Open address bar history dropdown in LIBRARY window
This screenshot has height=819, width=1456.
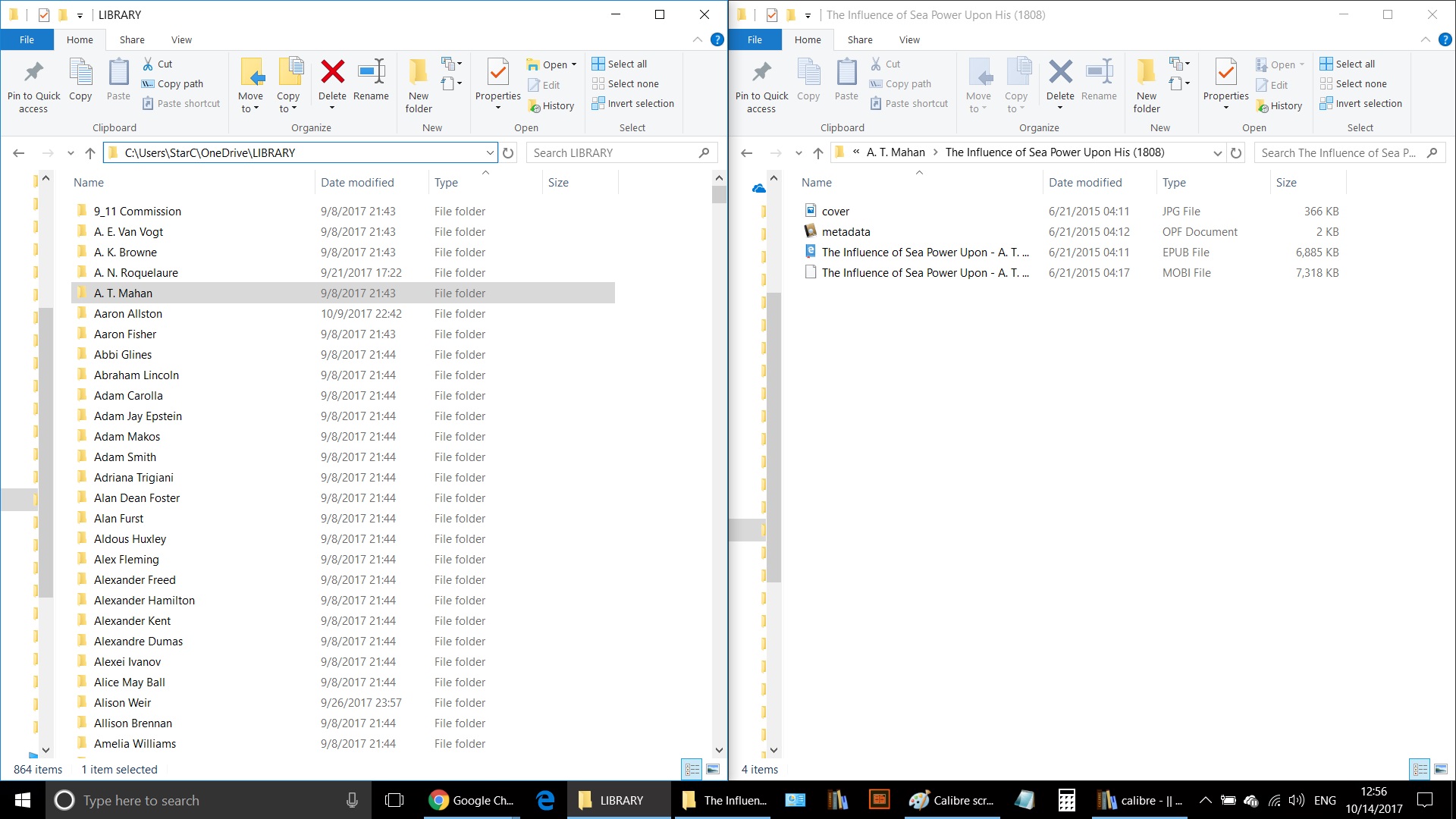[490, 152]
